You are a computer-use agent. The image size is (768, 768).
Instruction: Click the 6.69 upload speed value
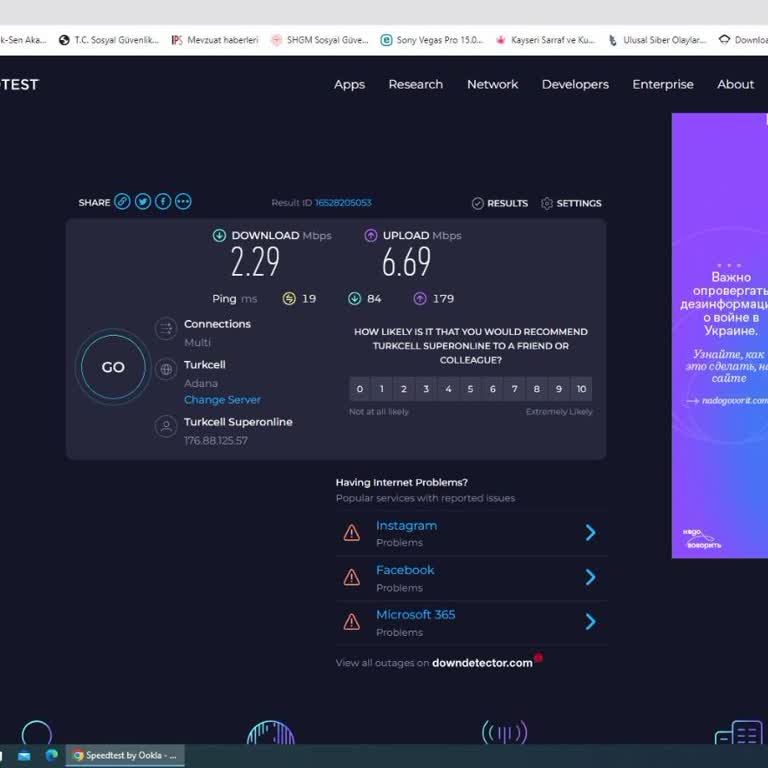(407, 262)
